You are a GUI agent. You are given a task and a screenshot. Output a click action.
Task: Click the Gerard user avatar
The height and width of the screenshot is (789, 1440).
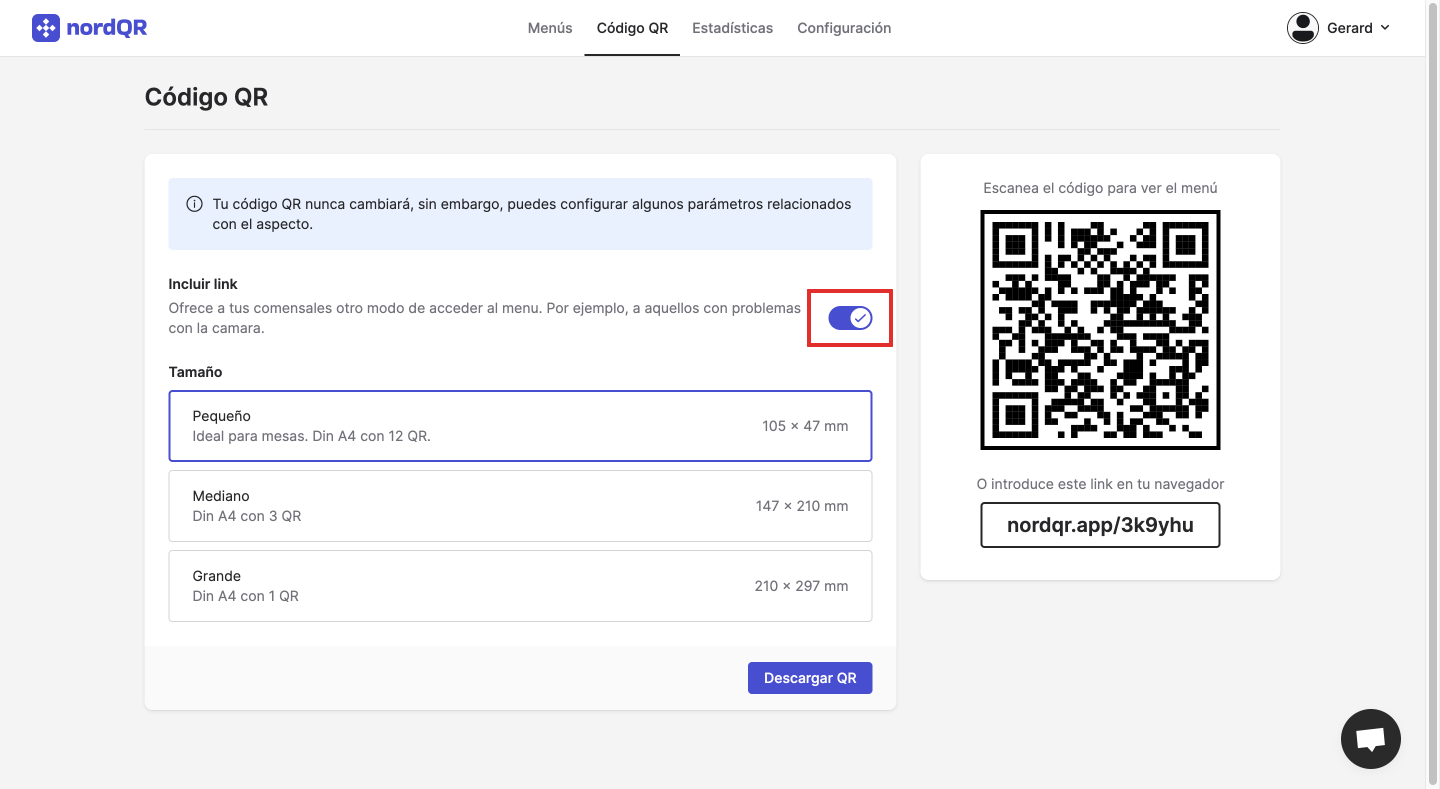tap(1303, 28)
